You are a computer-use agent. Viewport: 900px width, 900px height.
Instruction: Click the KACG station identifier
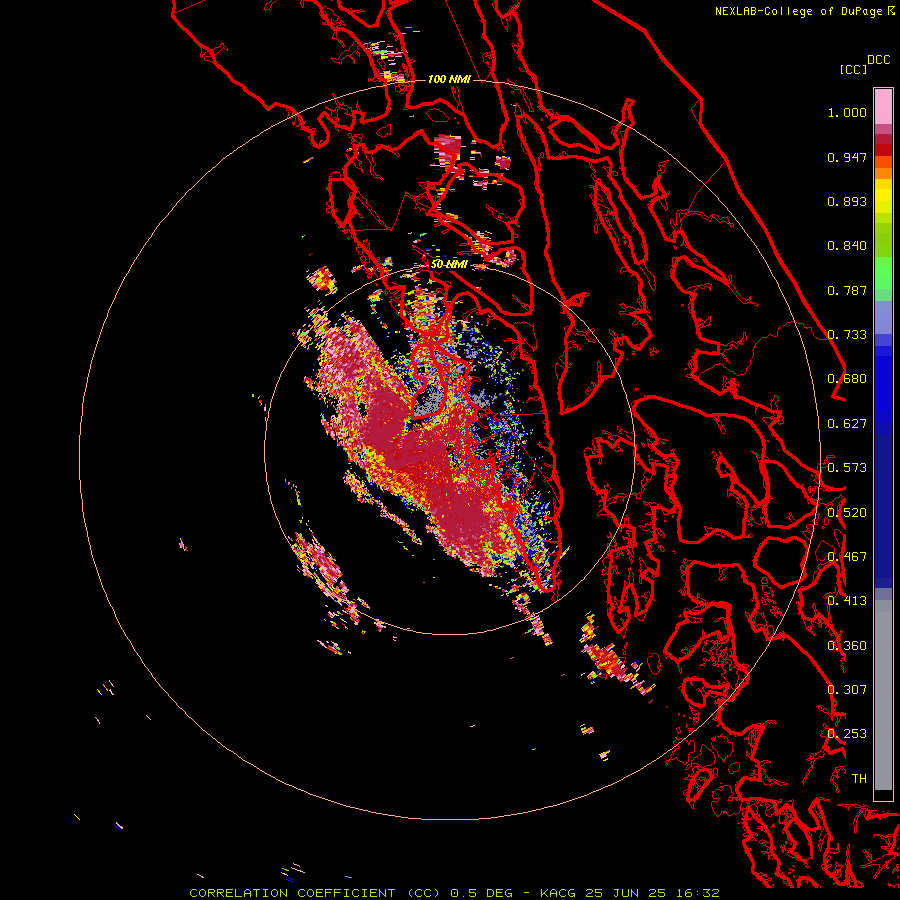tap(557, 893)
